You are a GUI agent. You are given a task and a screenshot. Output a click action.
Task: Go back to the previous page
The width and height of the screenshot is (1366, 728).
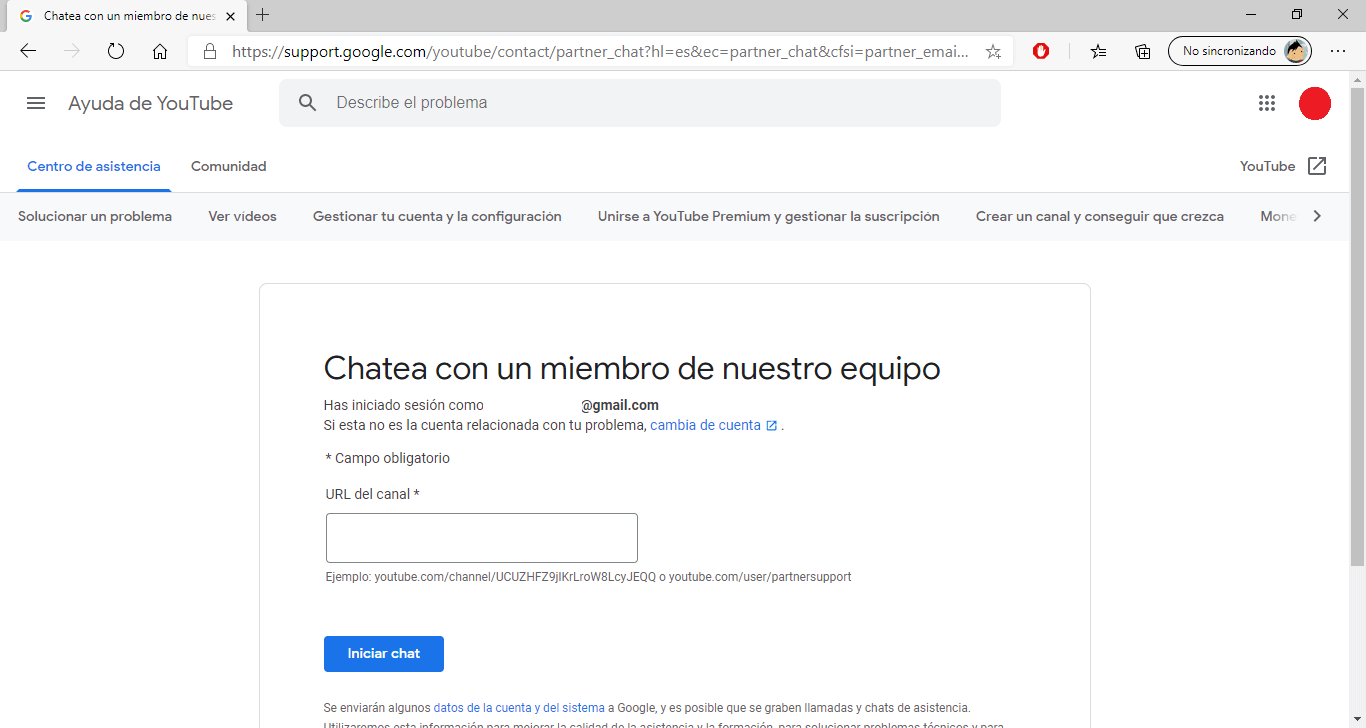coord(28,51)
